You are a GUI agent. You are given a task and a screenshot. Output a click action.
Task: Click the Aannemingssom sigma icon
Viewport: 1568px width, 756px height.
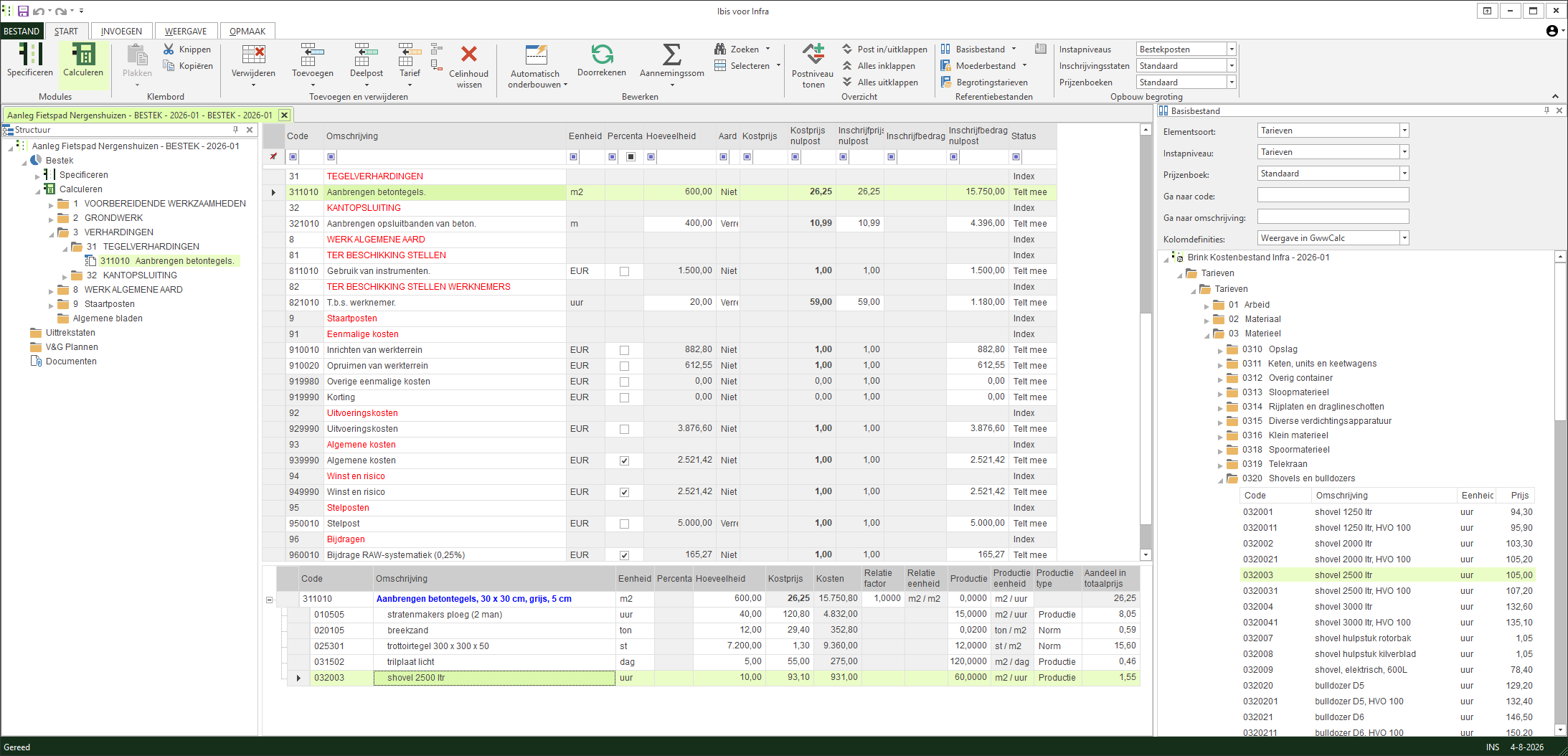[671, 55]
